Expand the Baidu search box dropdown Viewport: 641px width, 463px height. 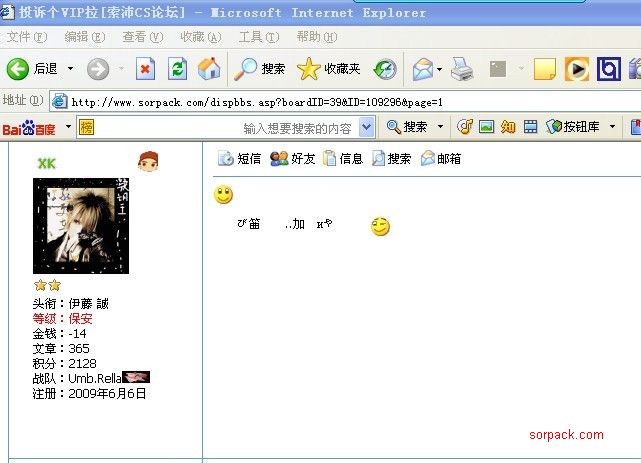coord(366,127)
